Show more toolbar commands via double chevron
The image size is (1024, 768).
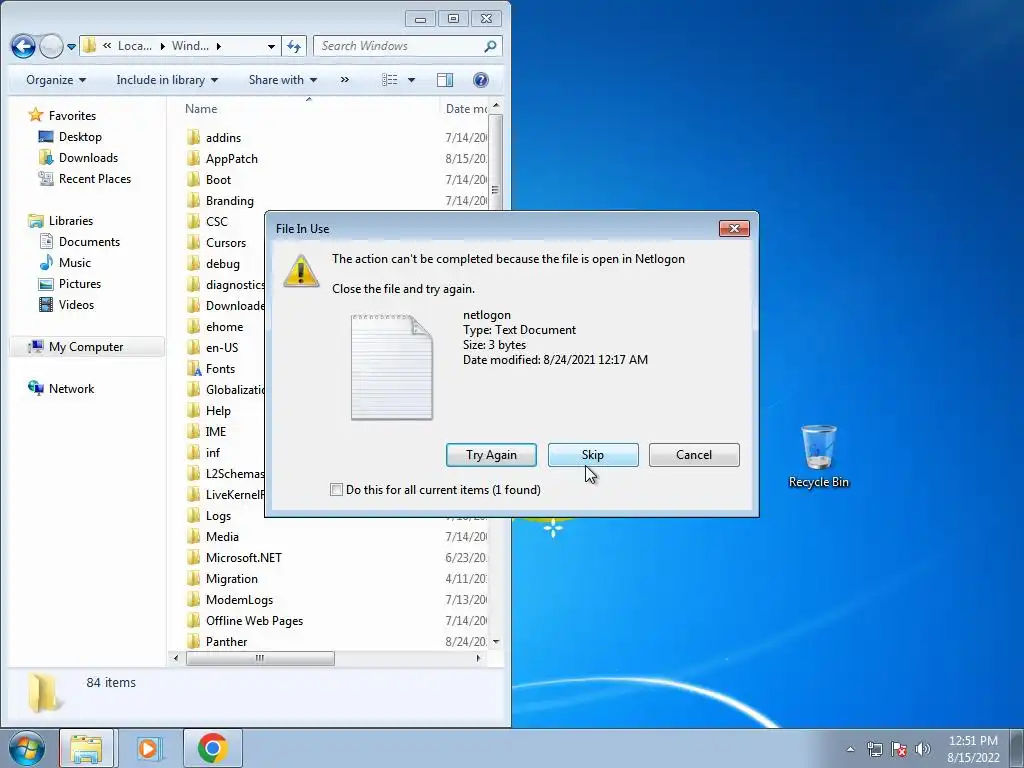(345, 80)
